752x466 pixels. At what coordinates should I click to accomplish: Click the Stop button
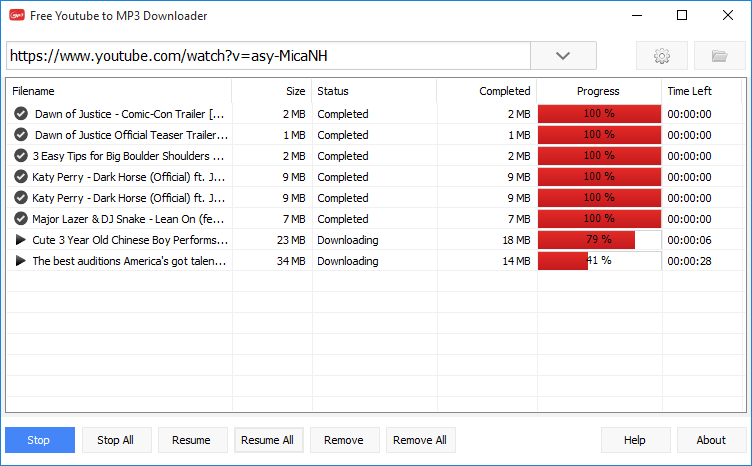click(40, 440)
